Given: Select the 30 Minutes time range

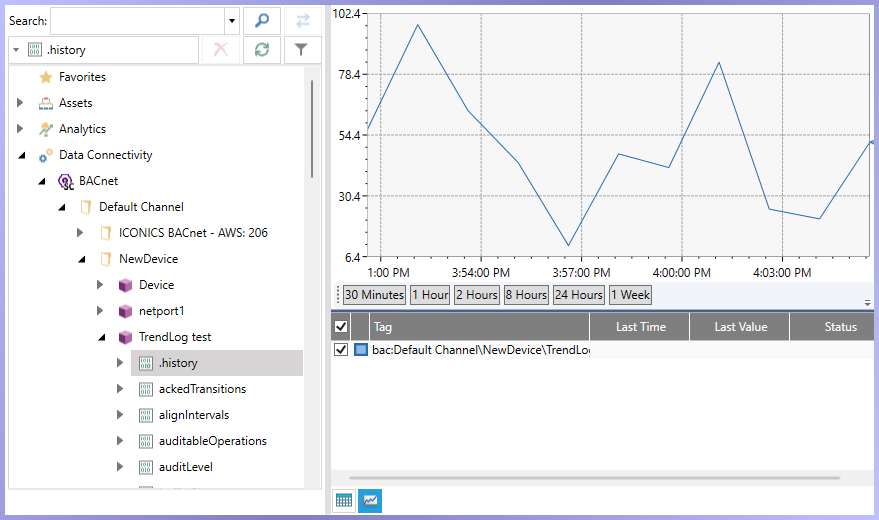Looking at the screenshot, I should click(x=374, y=295).
